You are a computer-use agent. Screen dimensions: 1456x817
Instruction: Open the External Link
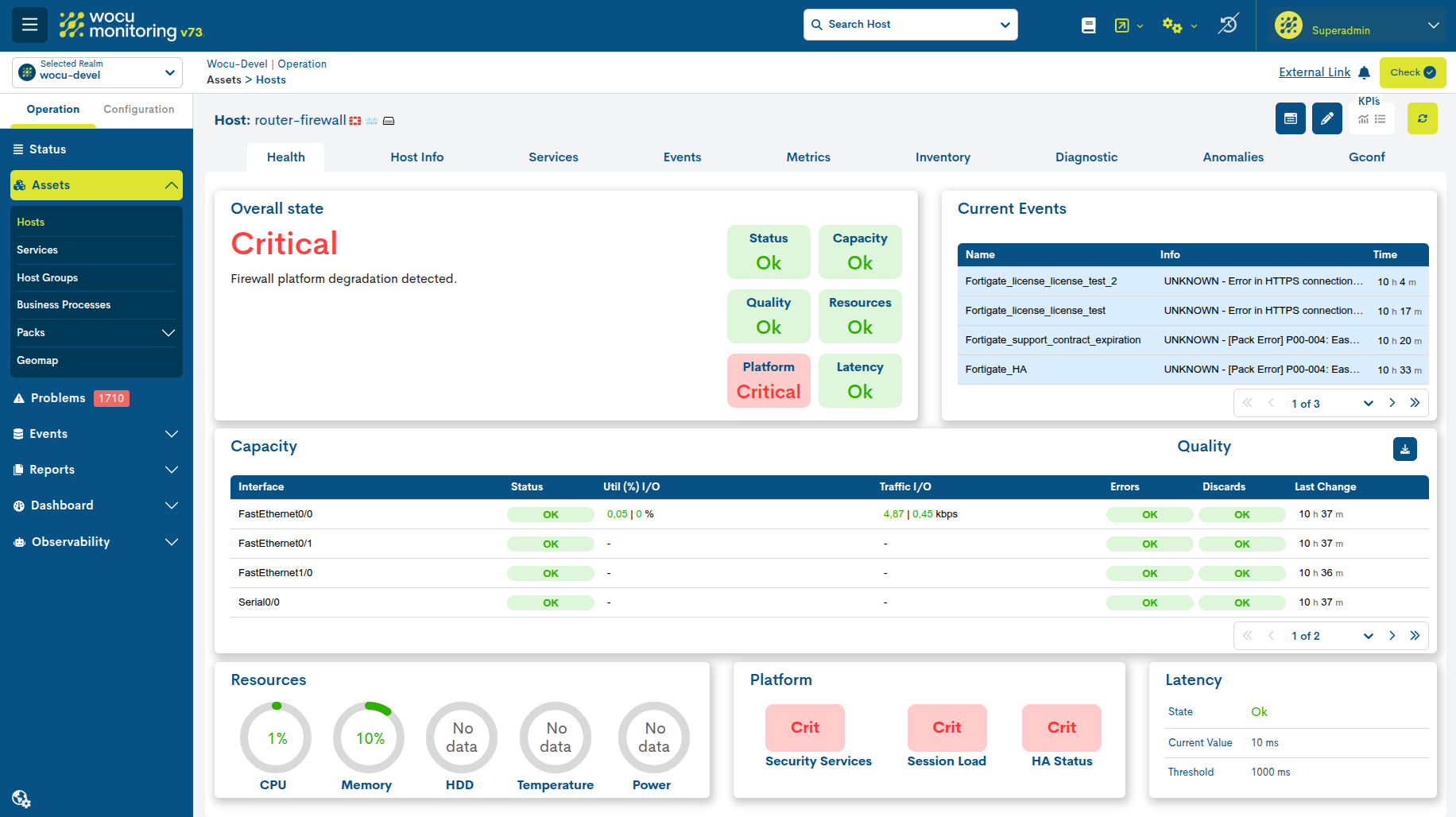[x=1315, y=72]
